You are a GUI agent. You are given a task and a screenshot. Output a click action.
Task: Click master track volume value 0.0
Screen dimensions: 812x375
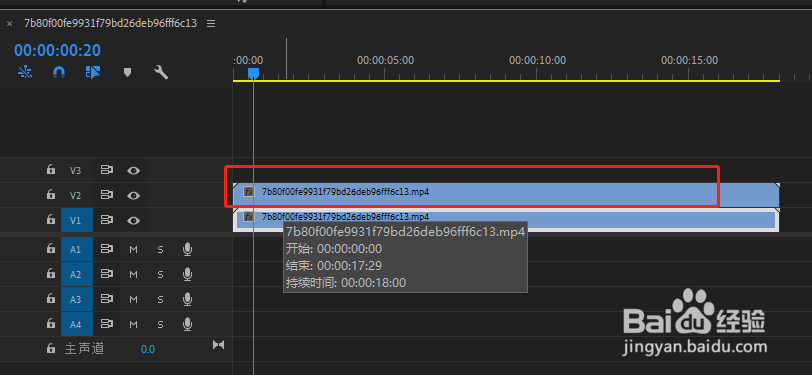(x=148, y=350)
